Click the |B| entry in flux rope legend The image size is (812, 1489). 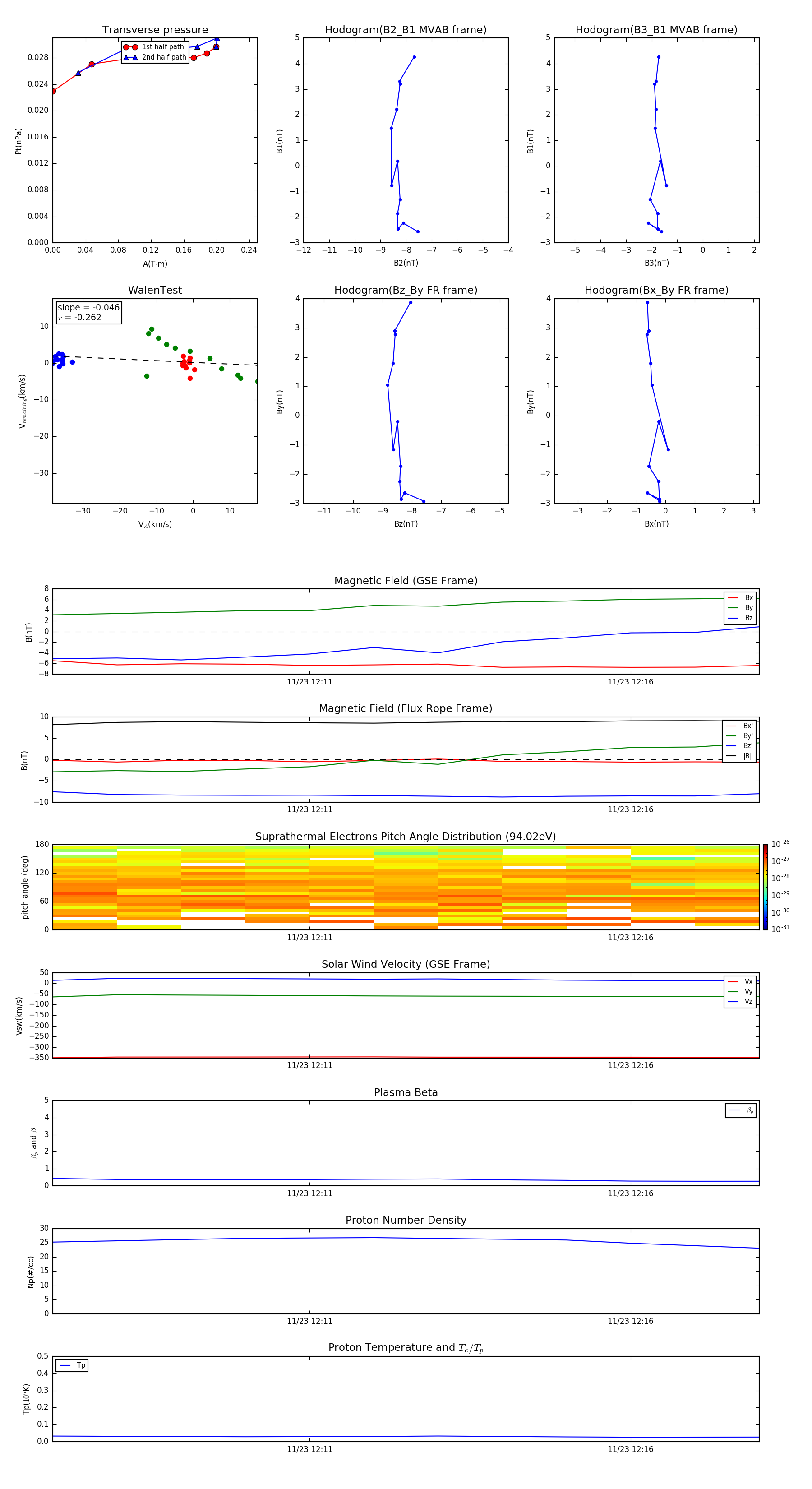(739, 756)
